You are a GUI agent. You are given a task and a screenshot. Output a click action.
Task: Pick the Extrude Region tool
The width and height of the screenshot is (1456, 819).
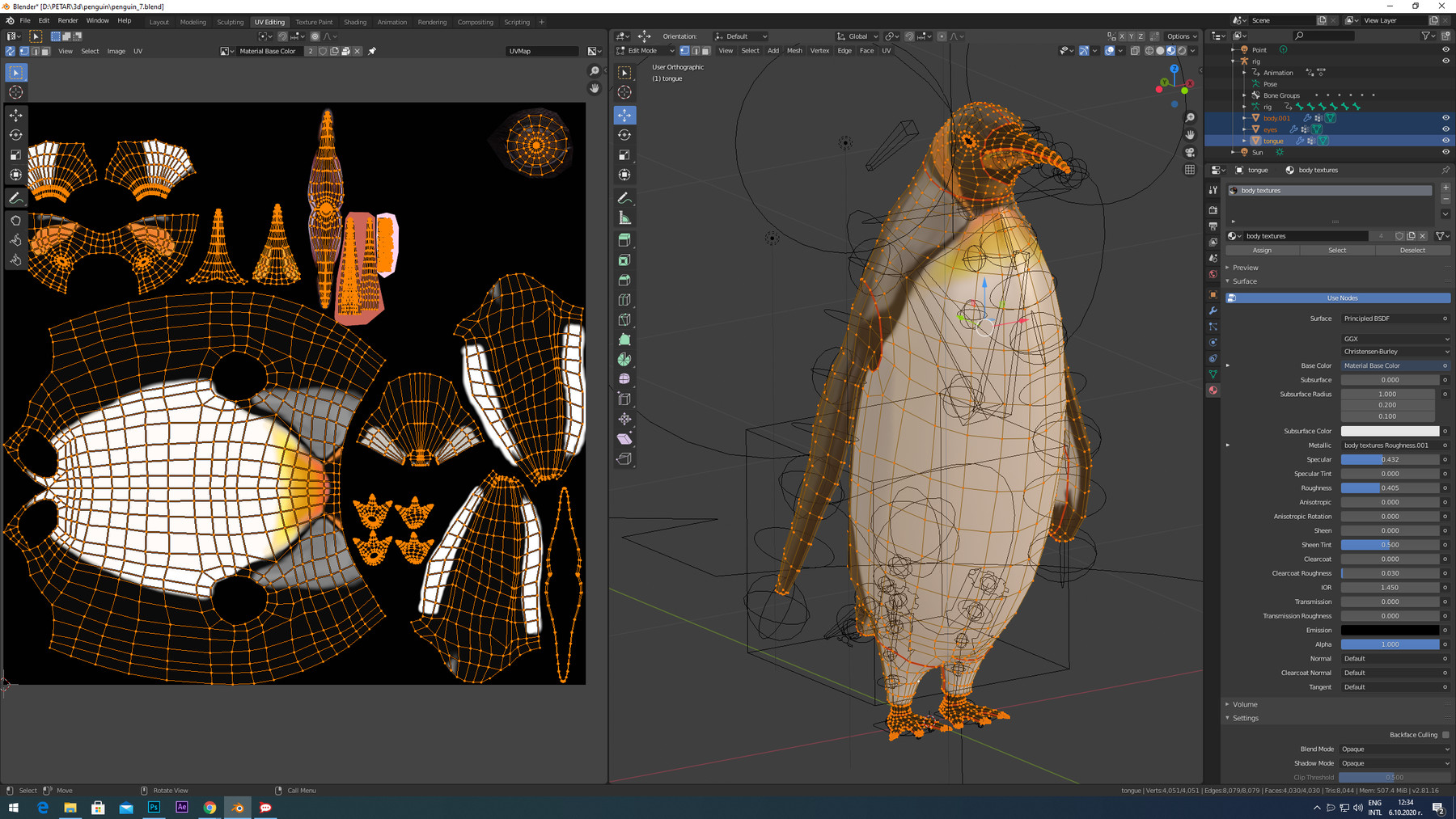click(x=624, y=240)
